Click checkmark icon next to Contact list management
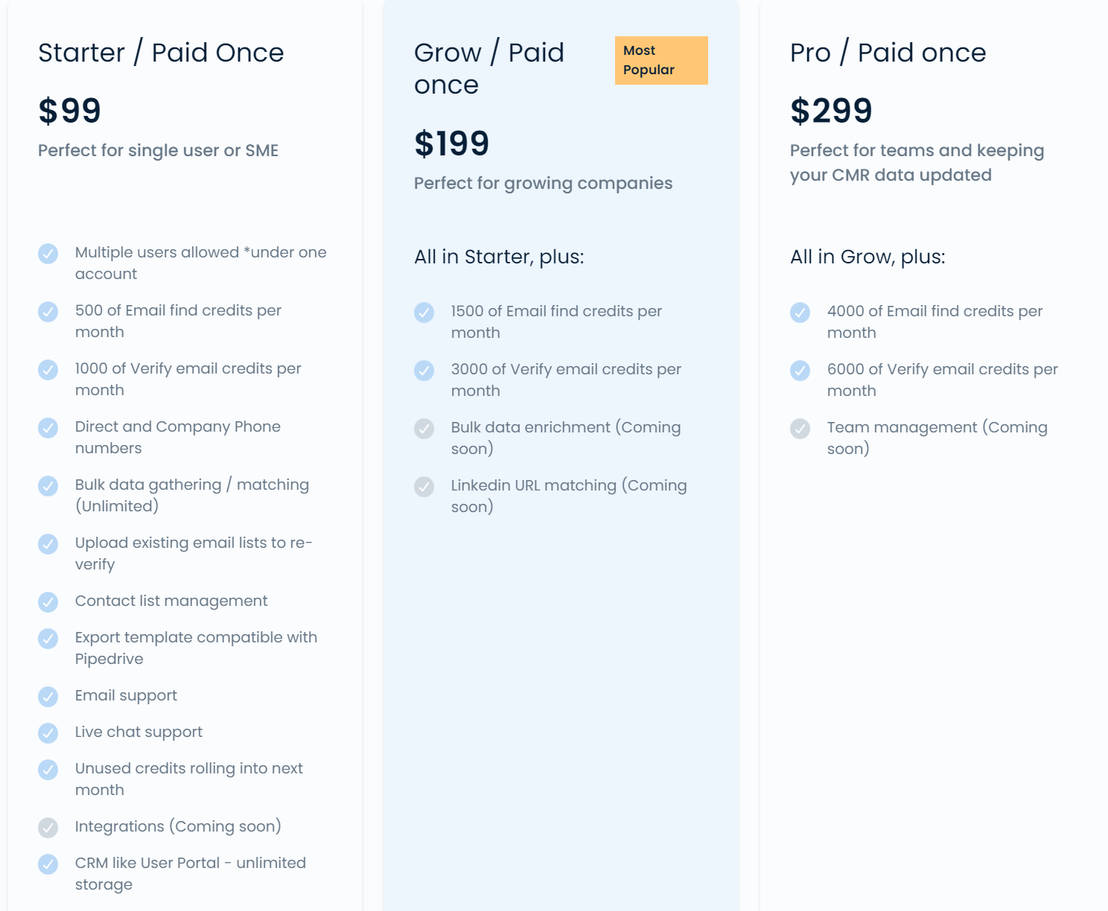This screenshot has width=1108, height=911. (x=48, y=601)
